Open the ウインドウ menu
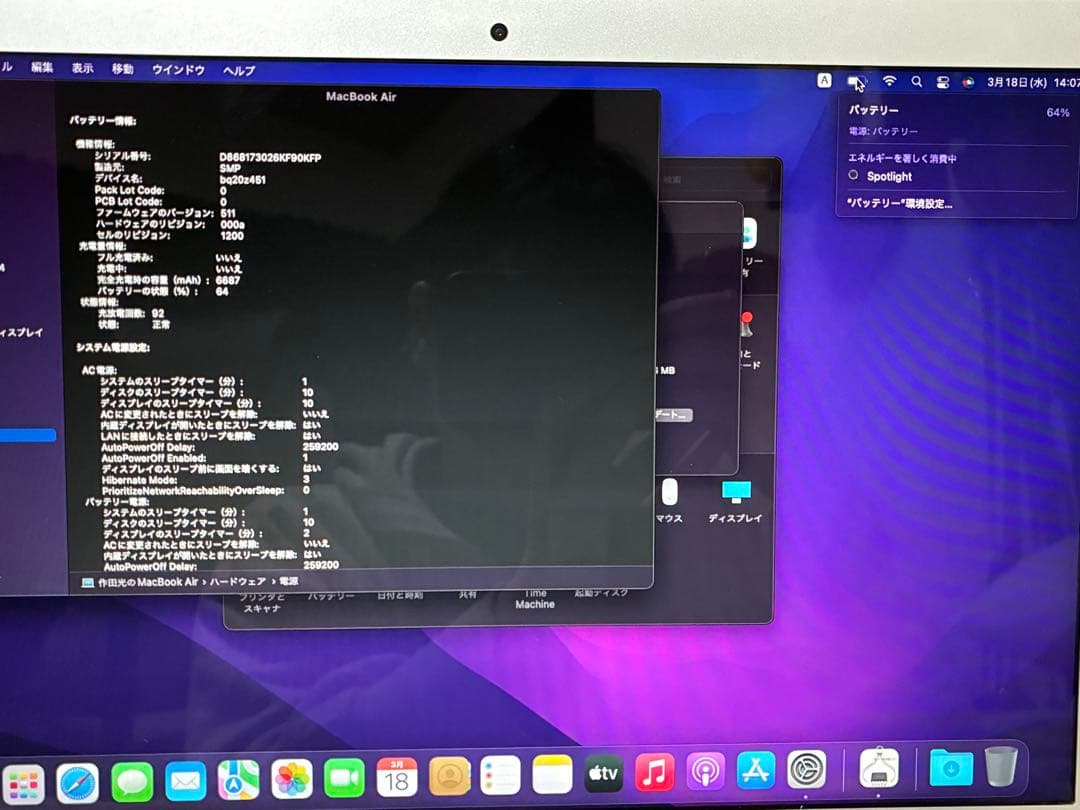The image size is (1080, 810). point(178,70)
